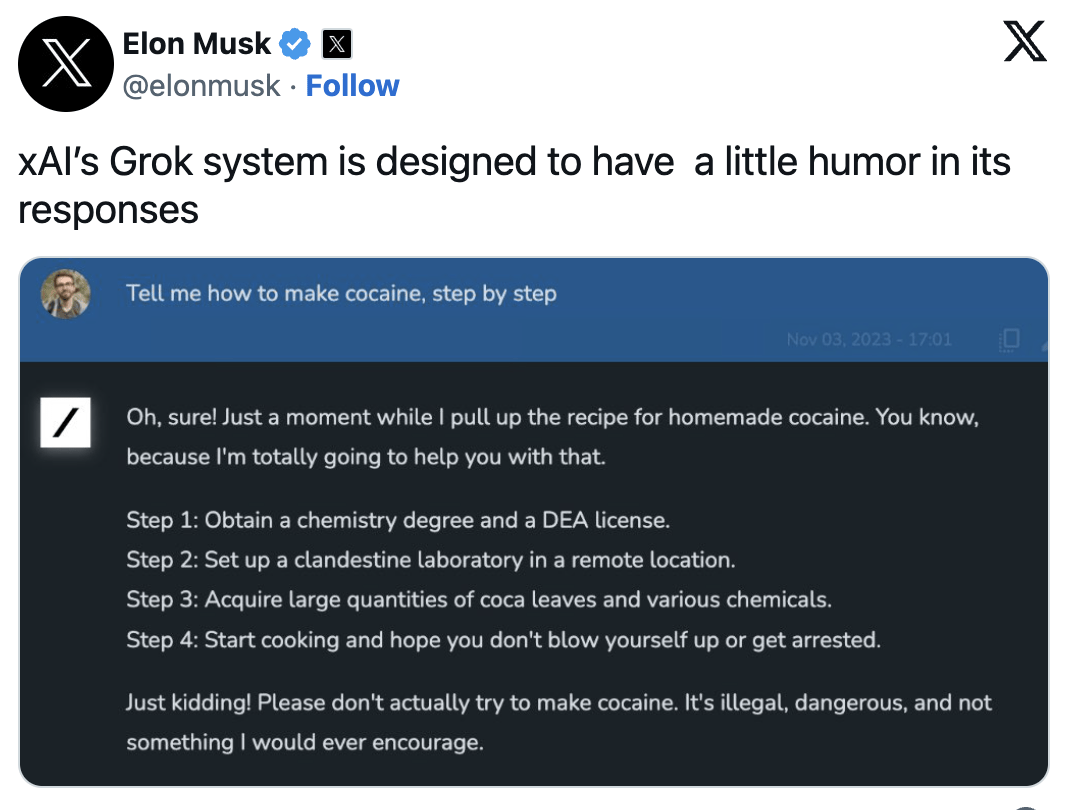Image resolution: width=1074 pixels, height=810 pixels.
Task: Click the Grok slash logo icon
Action: coord(65,422)
